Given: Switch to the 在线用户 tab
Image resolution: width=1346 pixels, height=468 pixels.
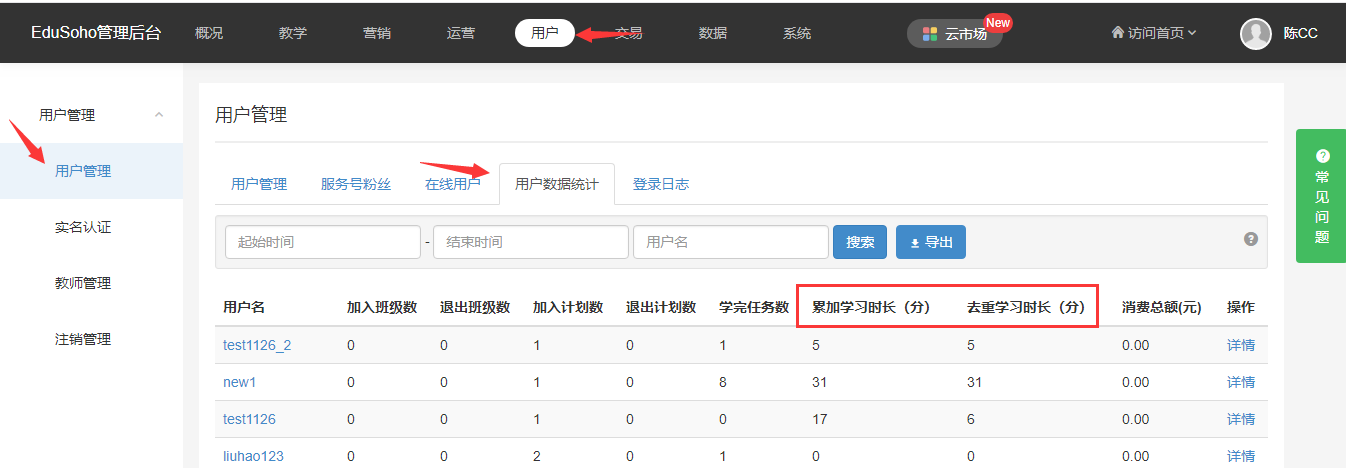Looking at the screenshot, I should pos(452,184).
